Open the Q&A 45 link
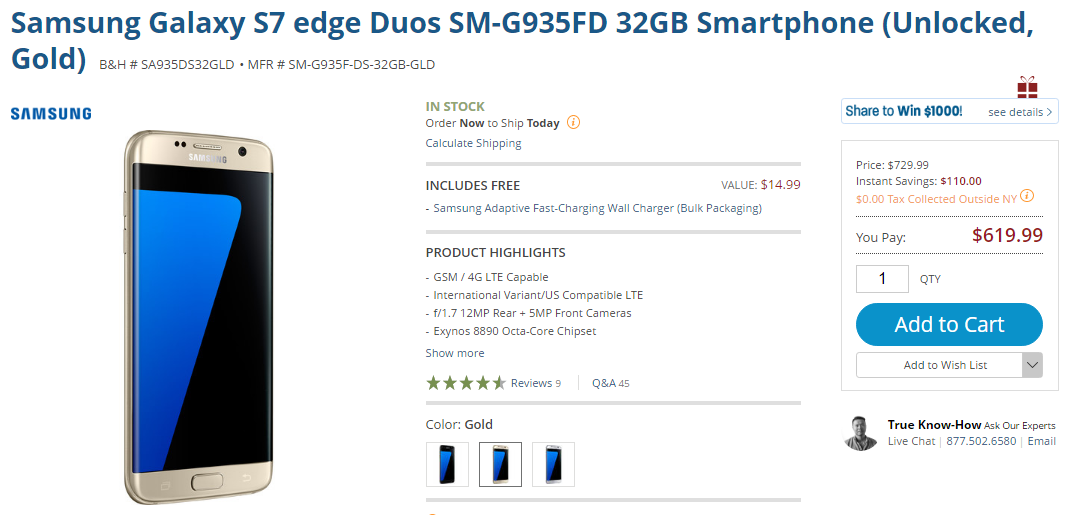The image size is (1078, 515). (610, 383)
